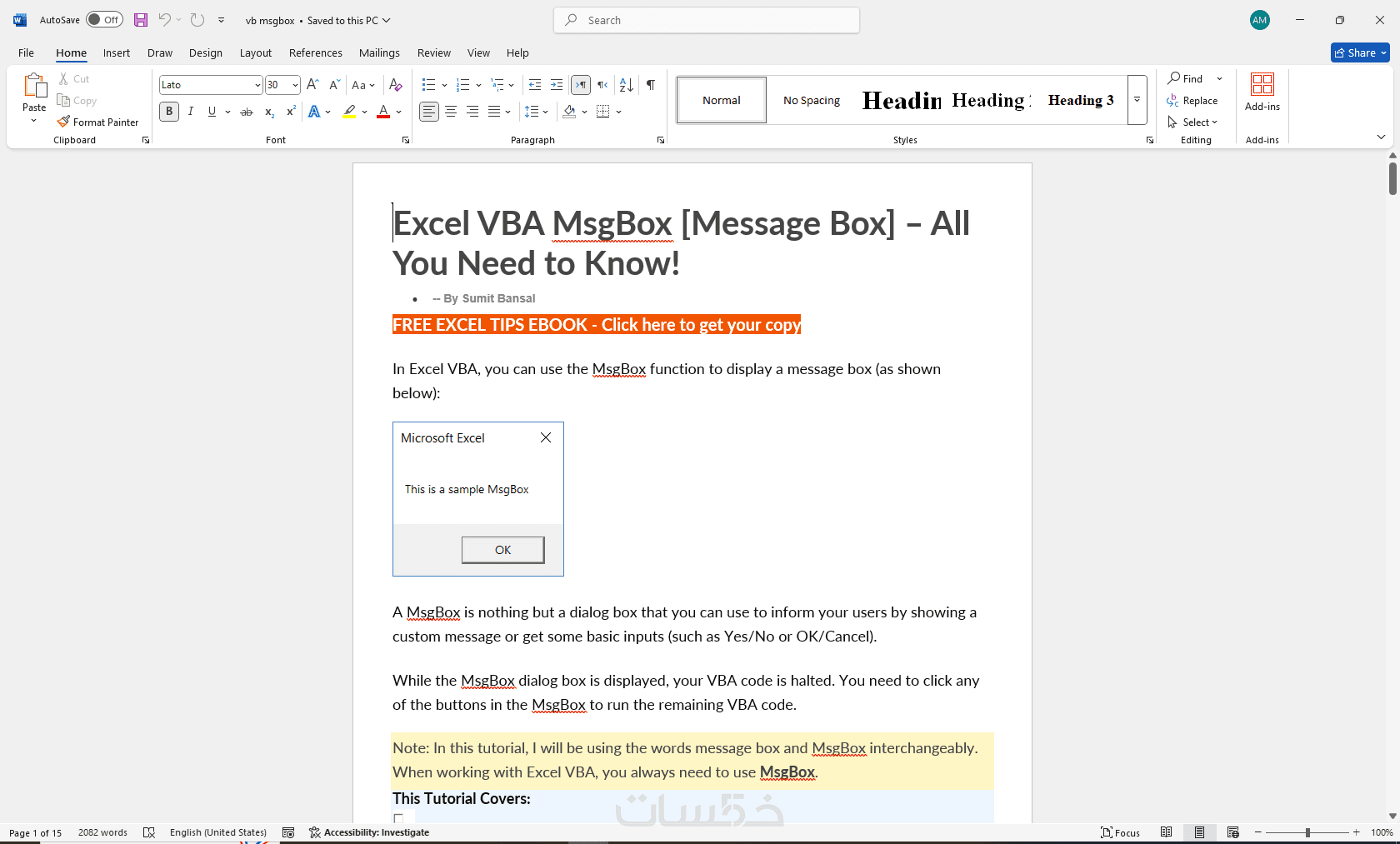Open the Paste options arrow

click(34, 122)
